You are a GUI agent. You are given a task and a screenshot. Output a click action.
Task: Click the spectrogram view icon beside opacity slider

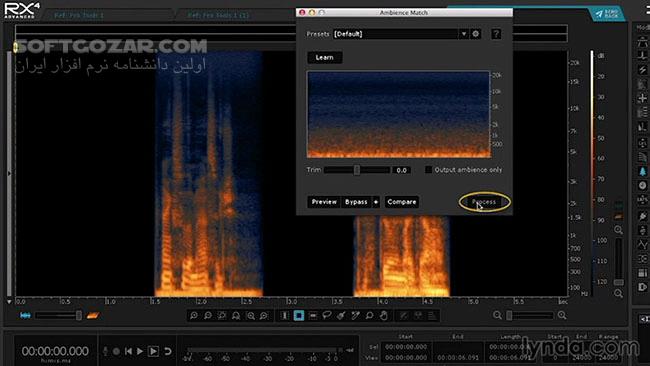93,316
